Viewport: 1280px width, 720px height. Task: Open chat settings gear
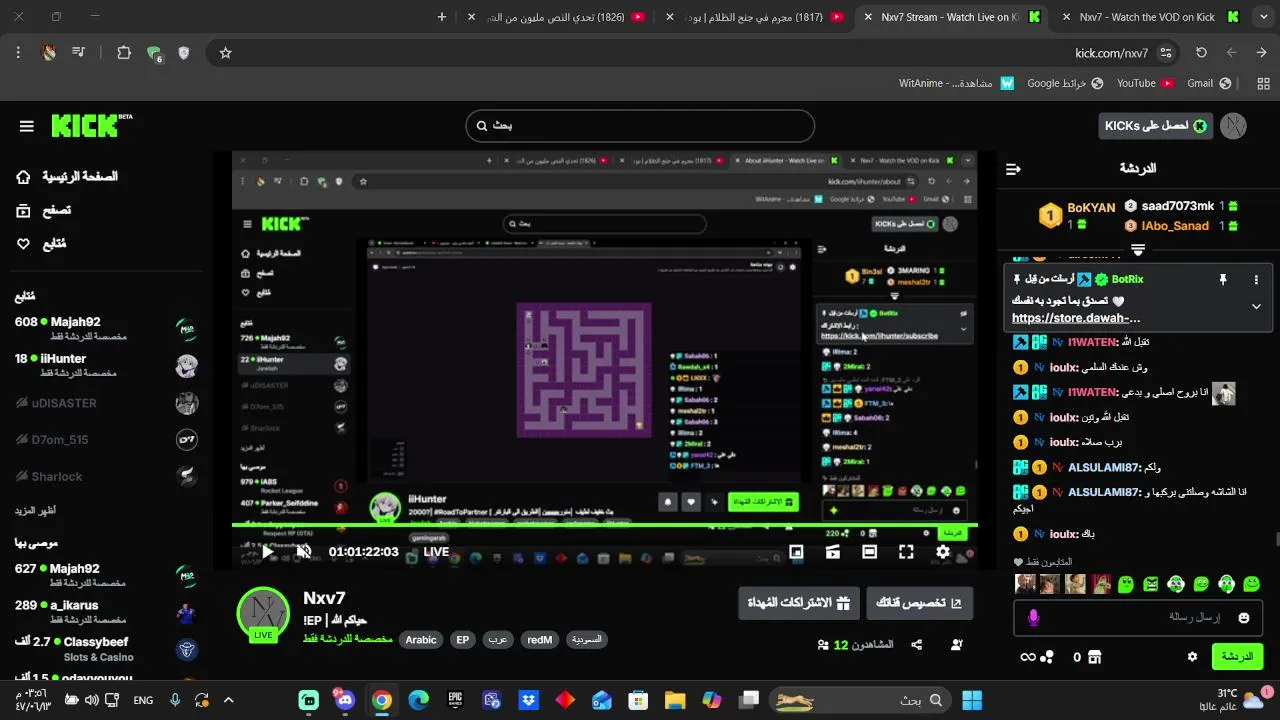pyautogui.click(x=1192, y=657)
